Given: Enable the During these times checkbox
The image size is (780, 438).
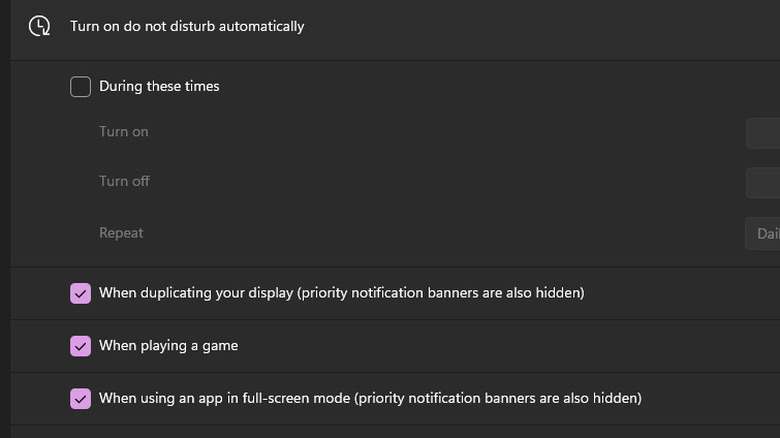Looking at the screenshot, I should coord(81,87).
